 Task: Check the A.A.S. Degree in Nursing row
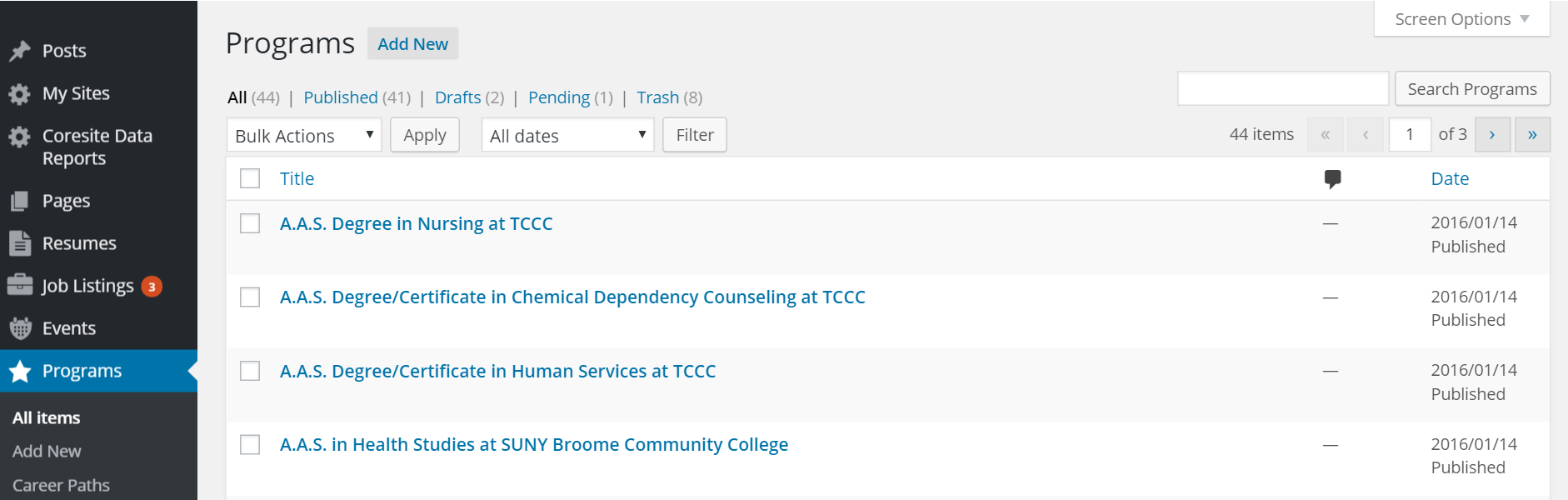pos(250,223)
